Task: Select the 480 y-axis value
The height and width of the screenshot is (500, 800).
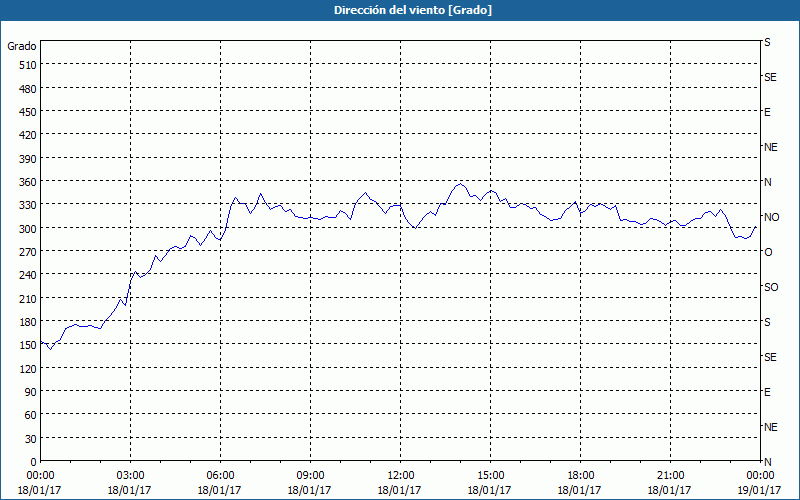Action: (x=29, y=89)
